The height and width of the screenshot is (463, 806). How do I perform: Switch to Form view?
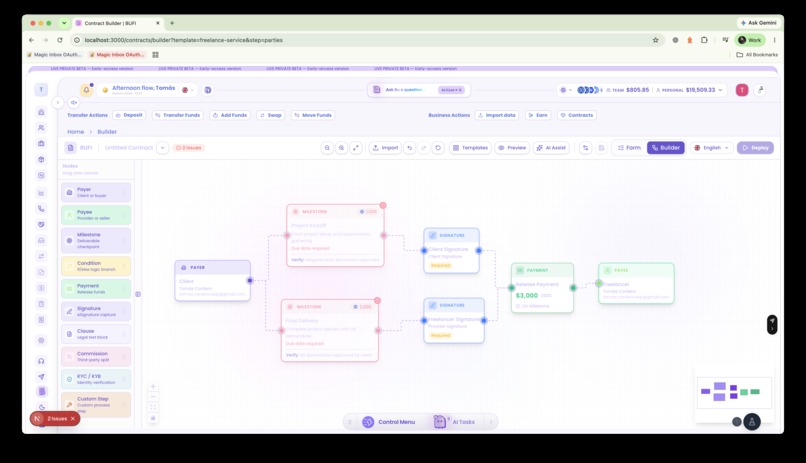click(629, 147)
